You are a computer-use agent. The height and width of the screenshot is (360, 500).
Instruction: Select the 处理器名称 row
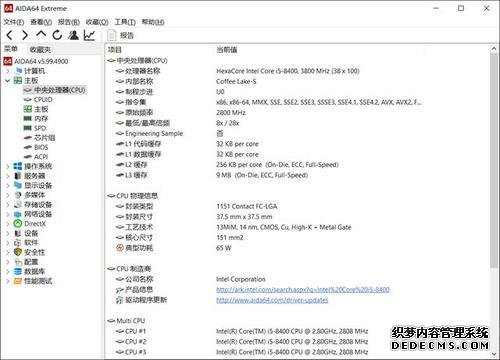pos(297,71)
